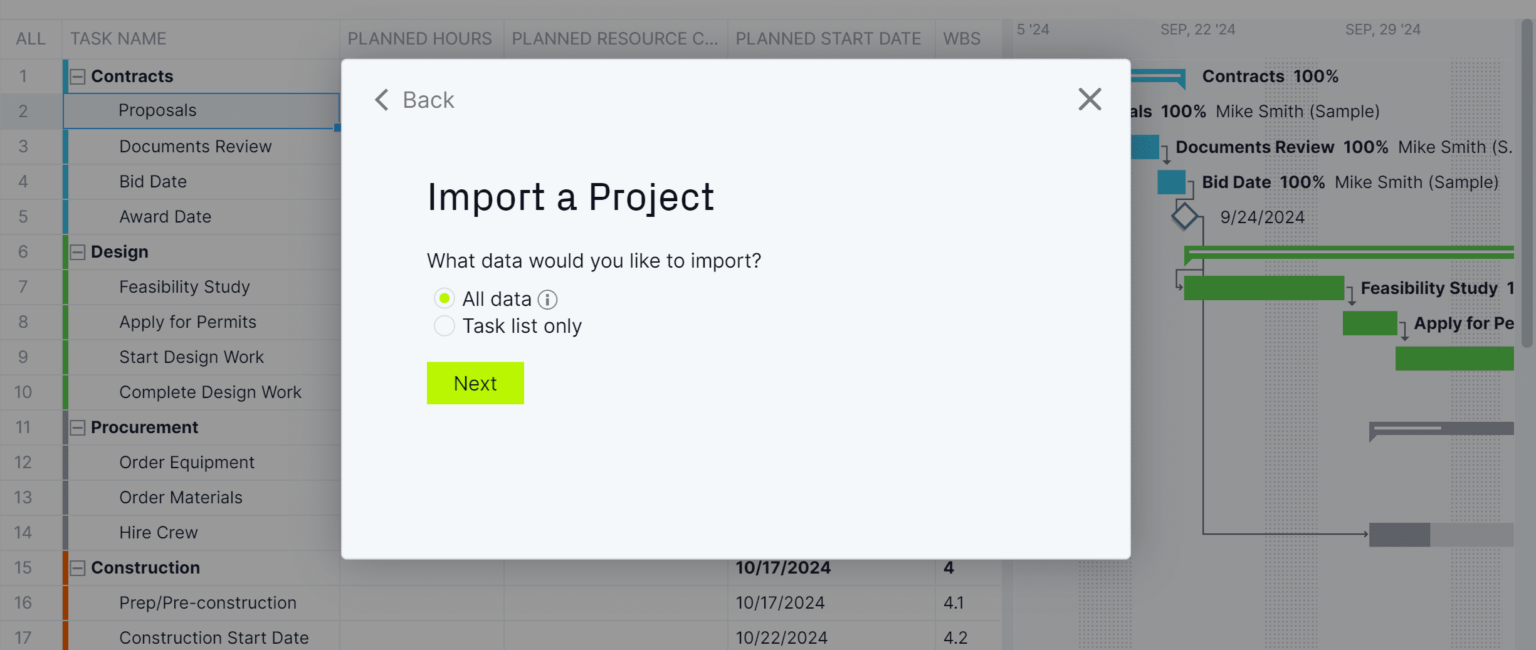The width and height of the screenshot is (1536, 650).
Task: Click the WBS column header
Action: [961, 38]
